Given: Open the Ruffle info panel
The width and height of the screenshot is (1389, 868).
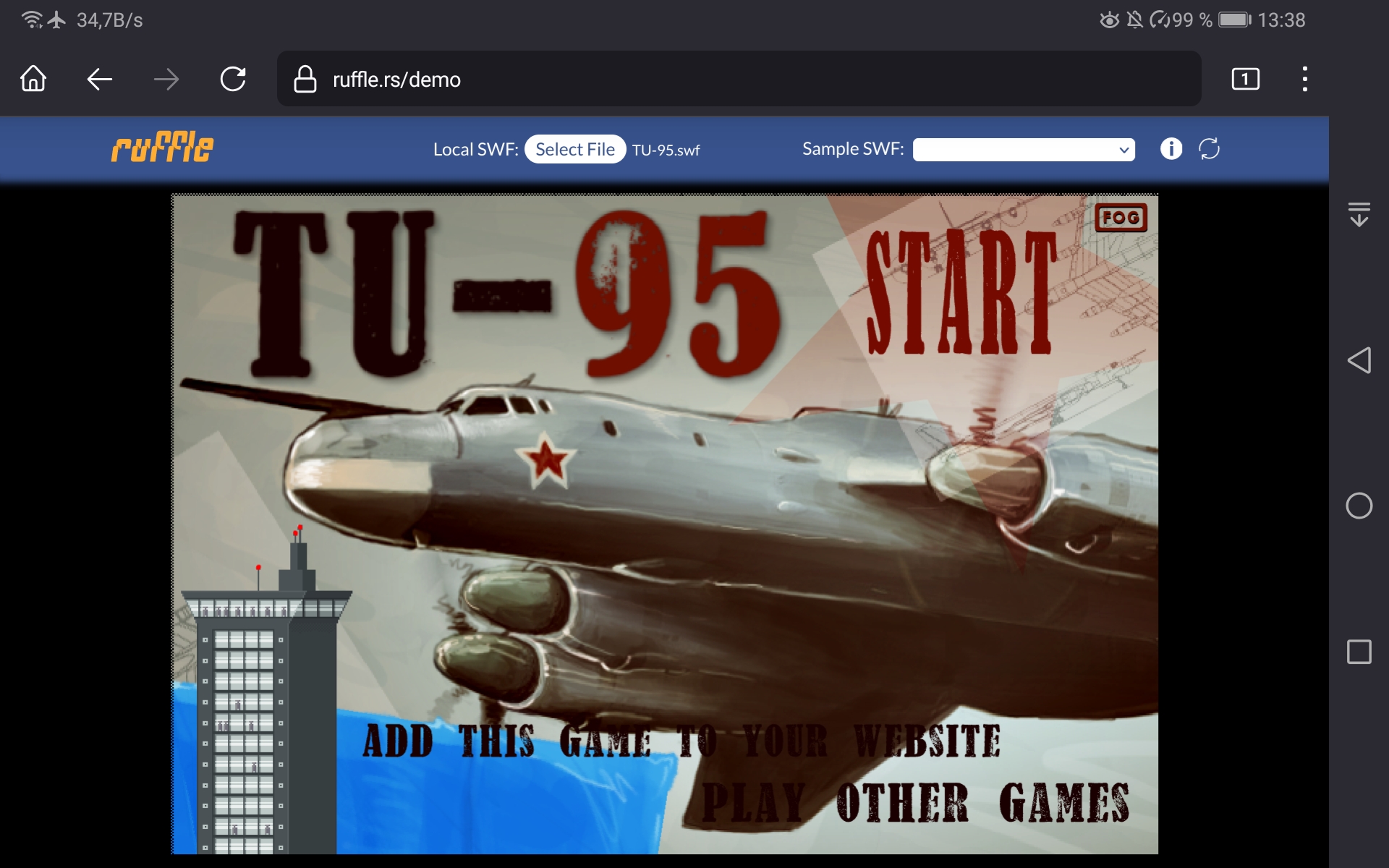Looking at the screenshot, I should coord(1171,148).
